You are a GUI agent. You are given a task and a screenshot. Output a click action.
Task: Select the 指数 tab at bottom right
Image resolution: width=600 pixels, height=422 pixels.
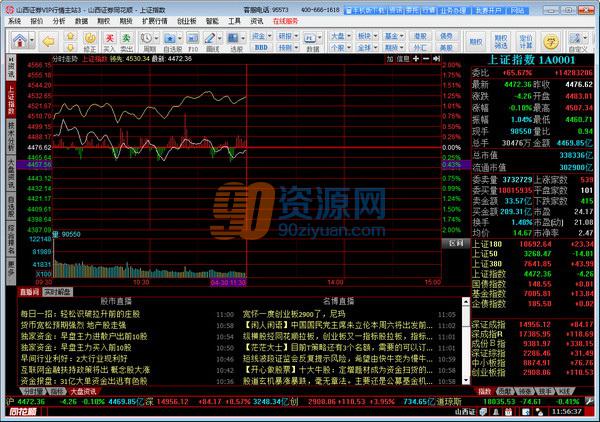point(484,391)
